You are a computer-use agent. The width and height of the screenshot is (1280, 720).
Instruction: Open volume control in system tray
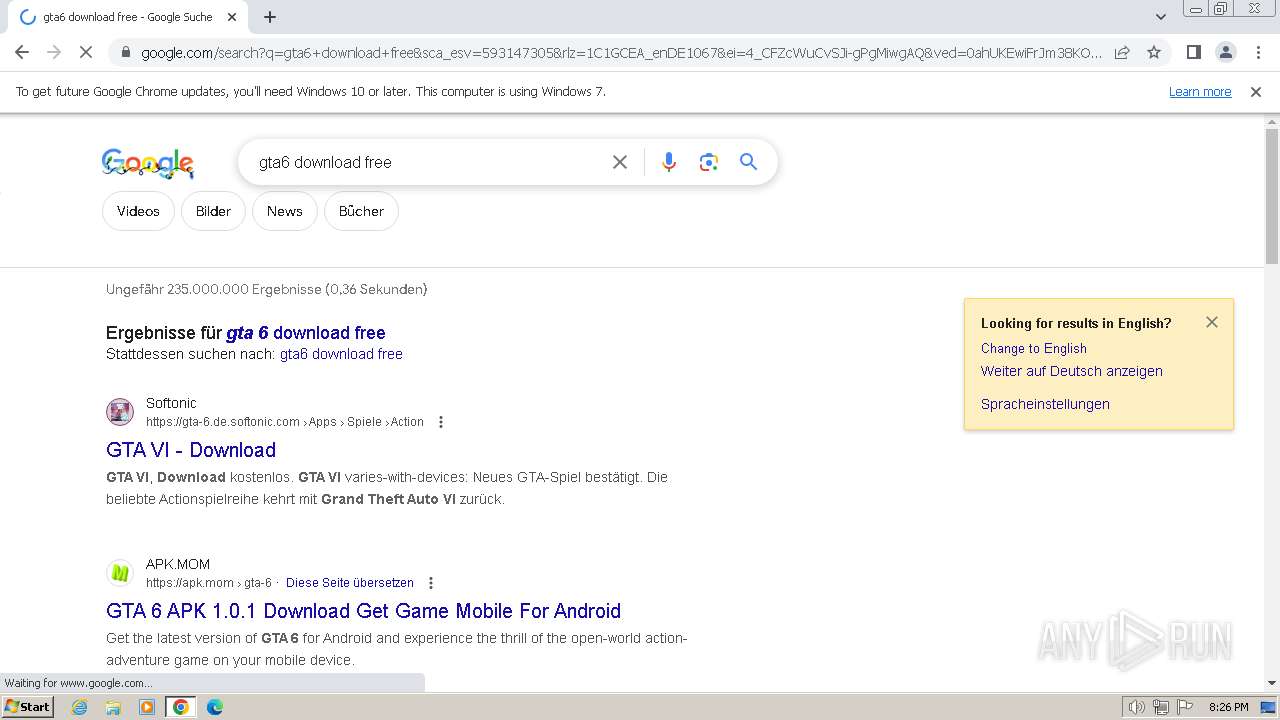coord(1137,707)
